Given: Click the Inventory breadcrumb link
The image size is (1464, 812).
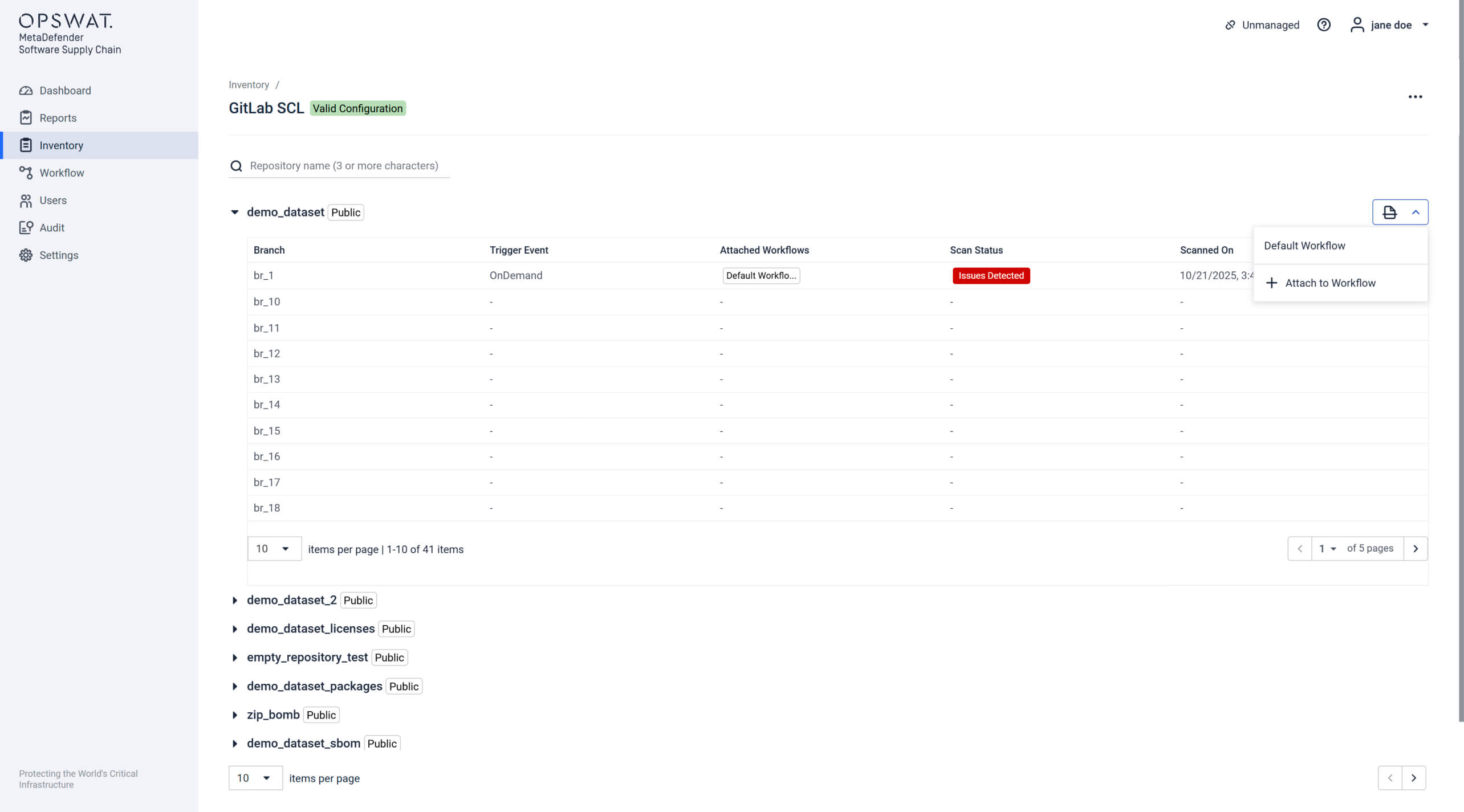Looking at the screenshot, I should (249, 85).
